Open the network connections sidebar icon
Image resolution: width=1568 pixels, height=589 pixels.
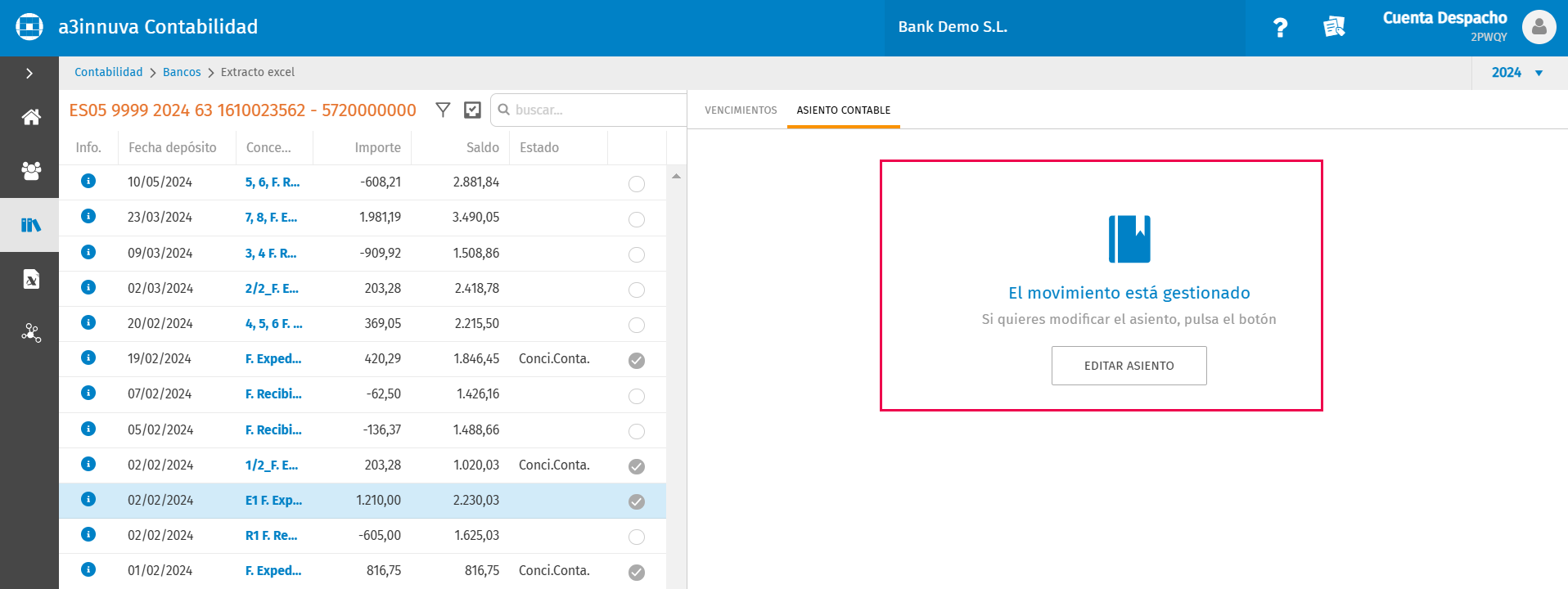(x=31, y=333)
